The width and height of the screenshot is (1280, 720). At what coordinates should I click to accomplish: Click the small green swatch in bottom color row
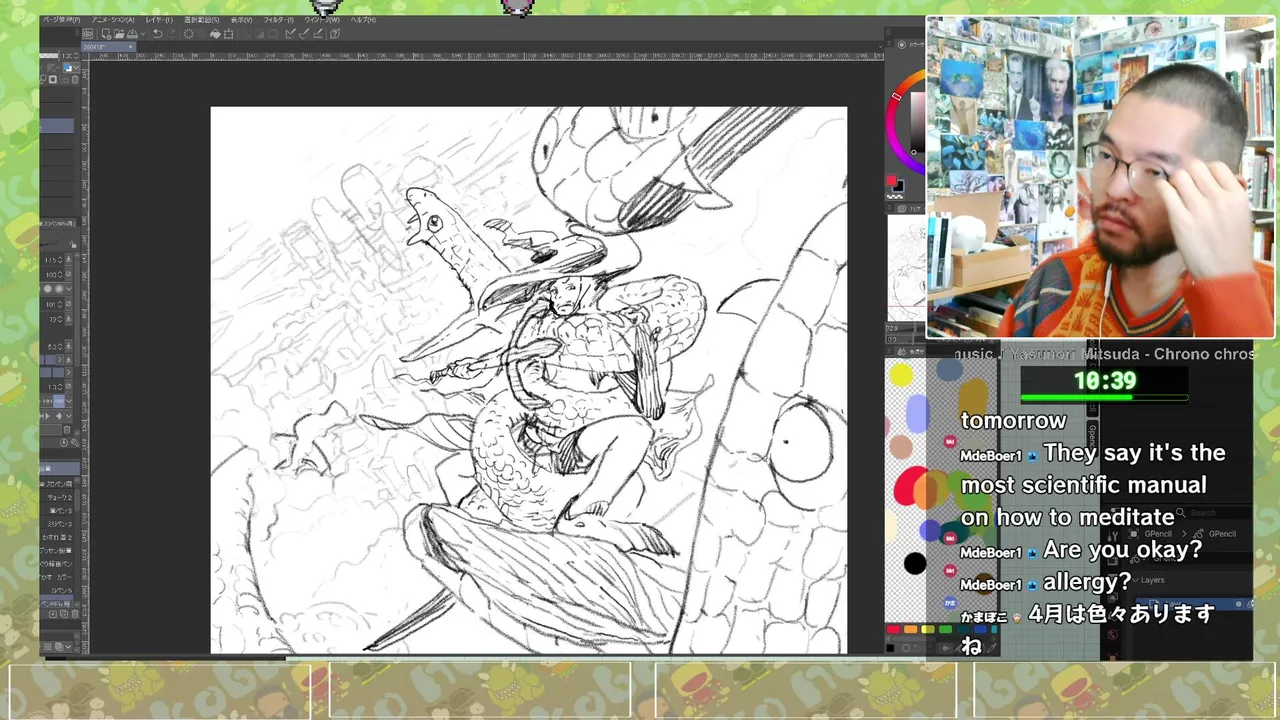tap(945, 629)
